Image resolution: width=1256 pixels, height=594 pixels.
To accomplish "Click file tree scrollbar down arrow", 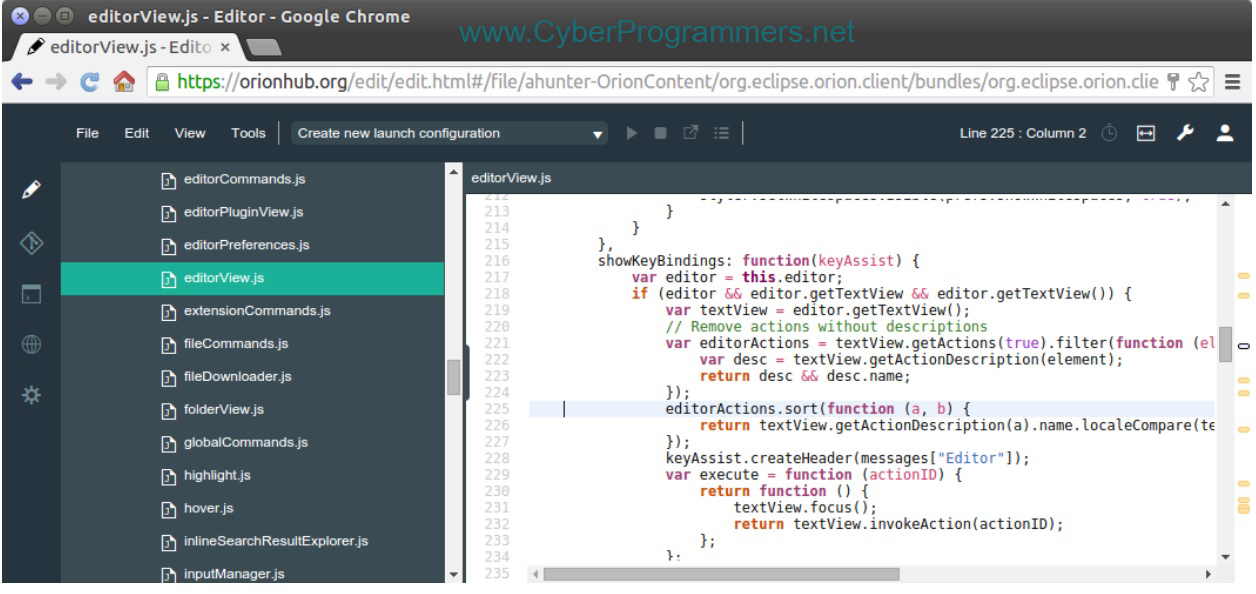I will click(x=453, y=575).
